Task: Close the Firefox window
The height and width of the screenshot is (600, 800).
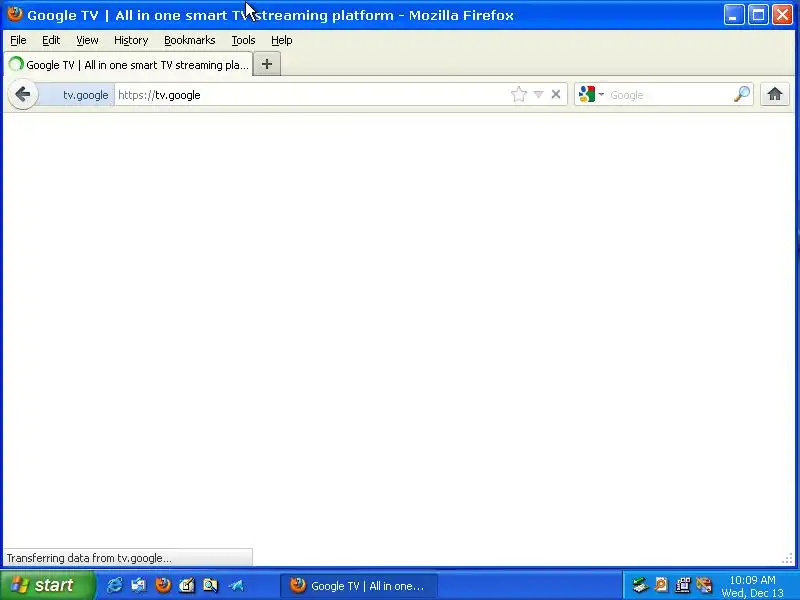Action: click(782, 15)
